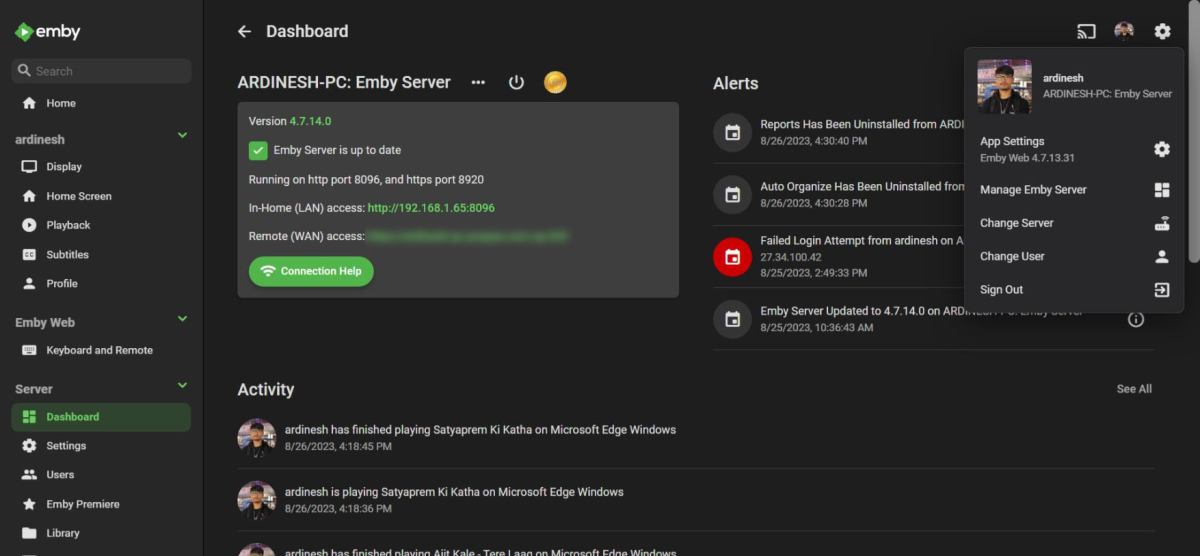Choose Sign Out in the user menu
The height and width of the screenshot is (556, 1200).
pyautogui.click(x=1002, y=290)
